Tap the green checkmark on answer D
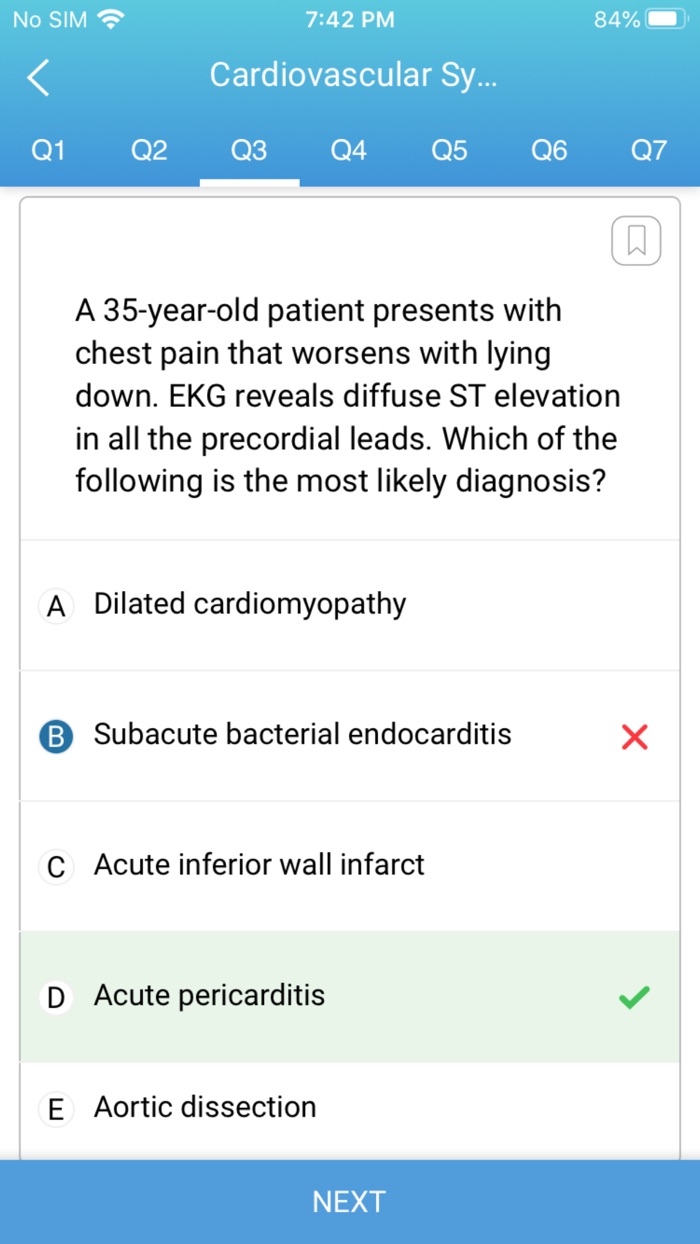Screen dimensions: 700x1244 [x=633, y=997]
